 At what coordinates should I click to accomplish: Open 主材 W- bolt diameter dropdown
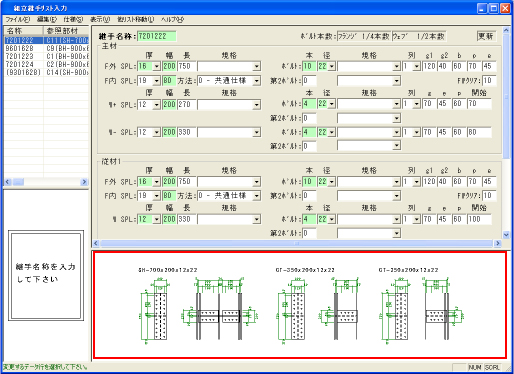click(x=332, y=132)
